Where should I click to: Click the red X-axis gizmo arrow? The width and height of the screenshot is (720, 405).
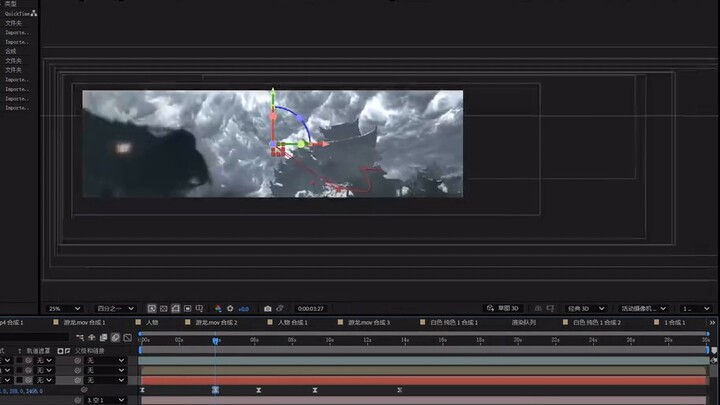tap(323, 145)
